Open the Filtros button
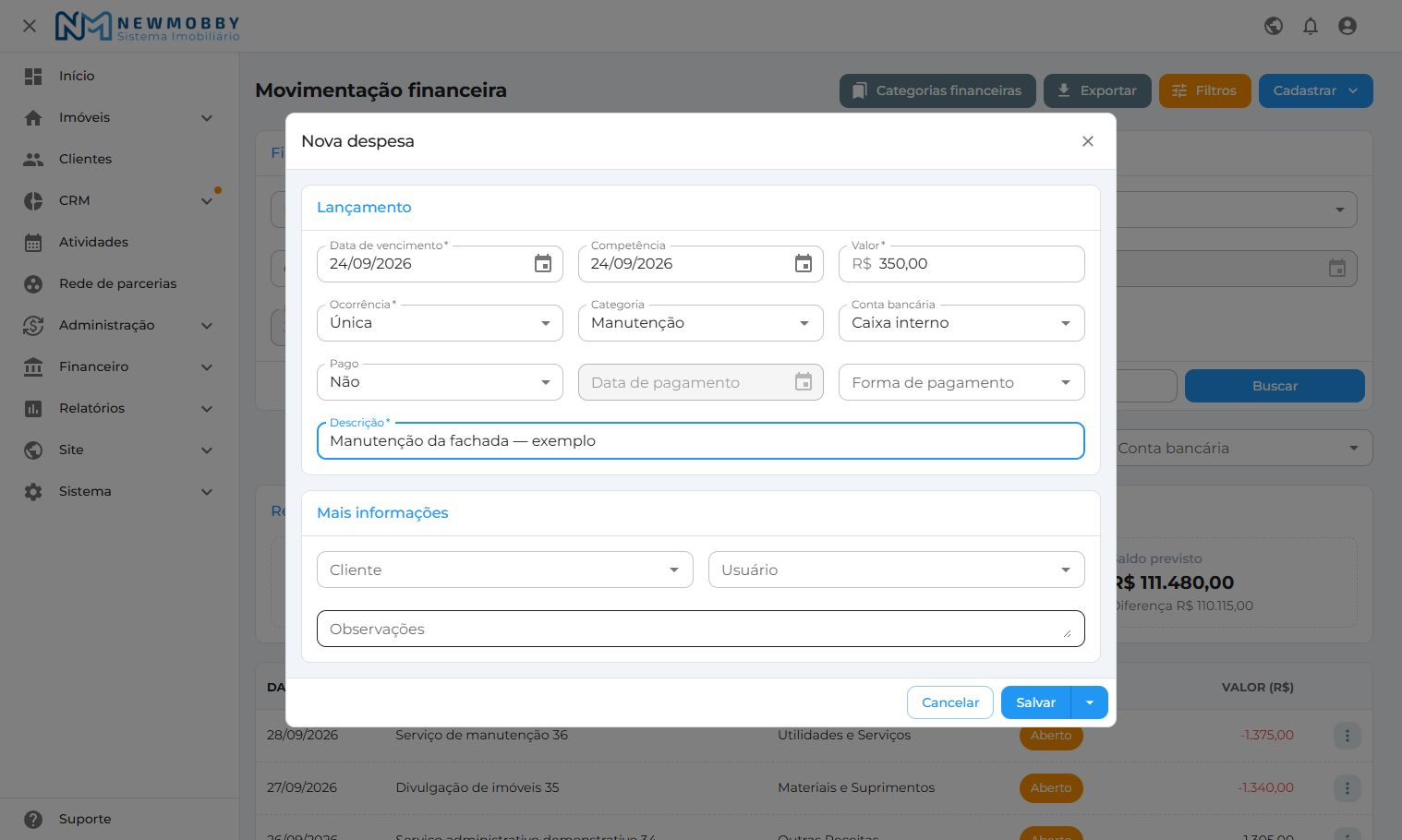Screen dimensions: 1402x840 (1204, 90)
